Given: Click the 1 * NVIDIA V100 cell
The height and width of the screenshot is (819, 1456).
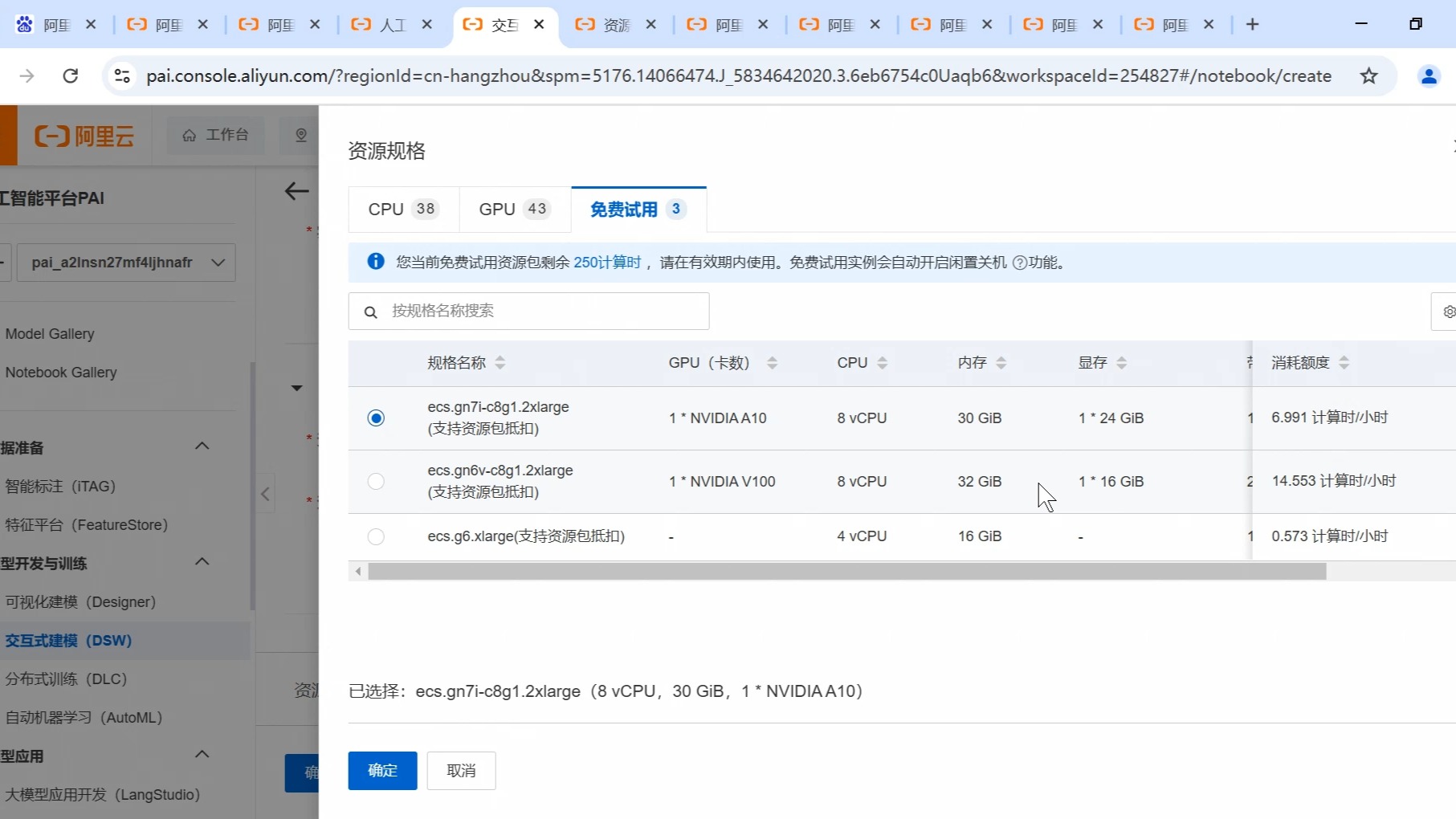Looking at the screenshot, I should point(722,482).
